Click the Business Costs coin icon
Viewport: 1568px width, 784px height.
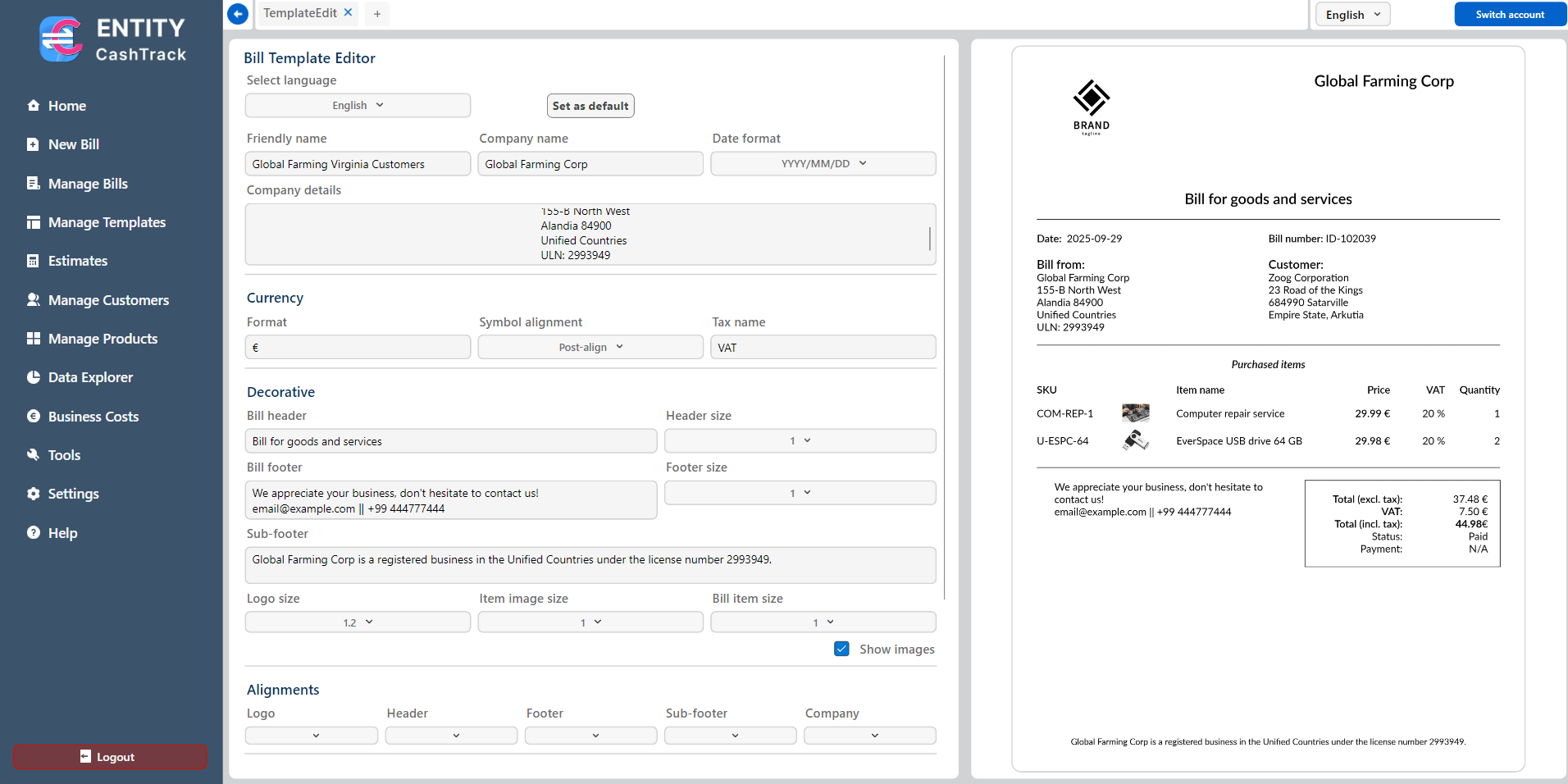[34, 417]
